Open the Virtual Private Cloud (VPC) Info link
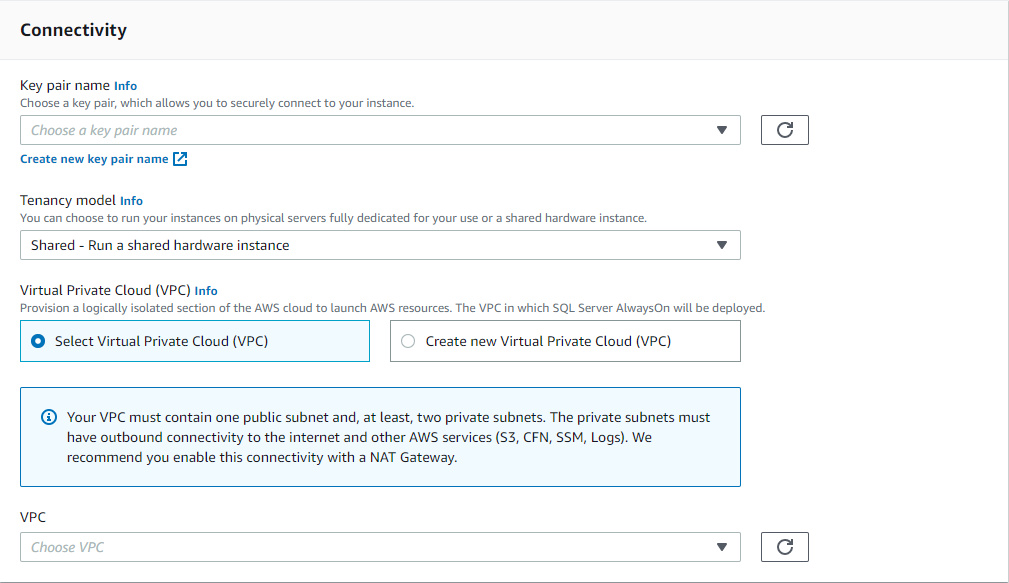The image size is (1009, 583). pyautogui.click(x=205, y=290)
